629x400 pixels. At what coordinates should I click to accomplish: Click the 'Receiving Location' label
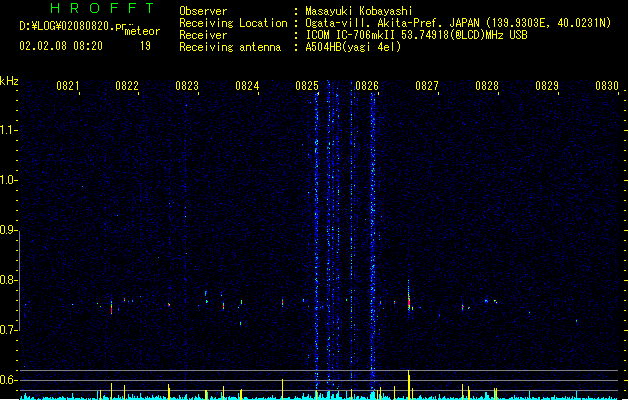coord(233,23)
